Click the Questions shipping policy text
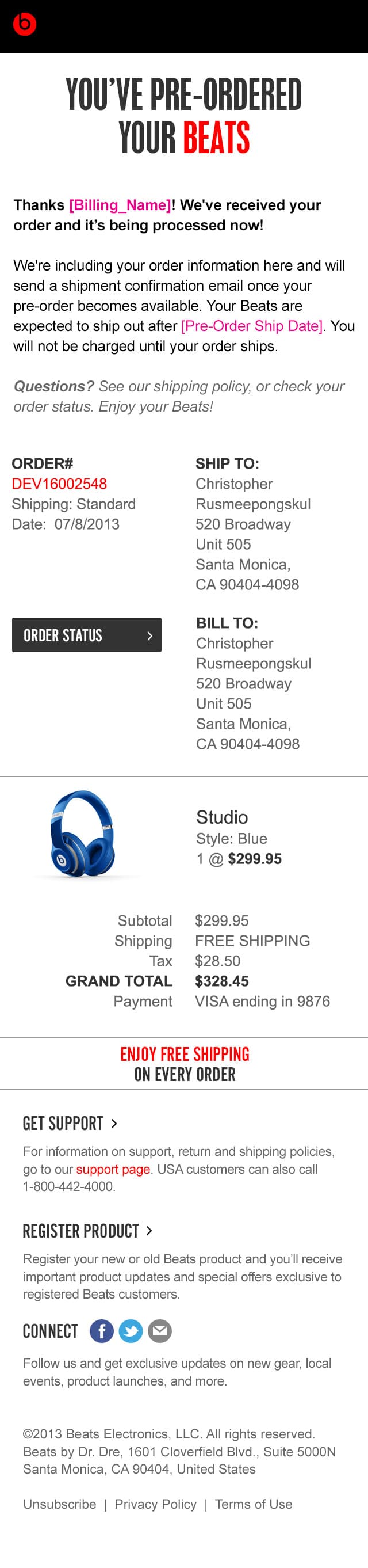 click(x=179, y=396)
